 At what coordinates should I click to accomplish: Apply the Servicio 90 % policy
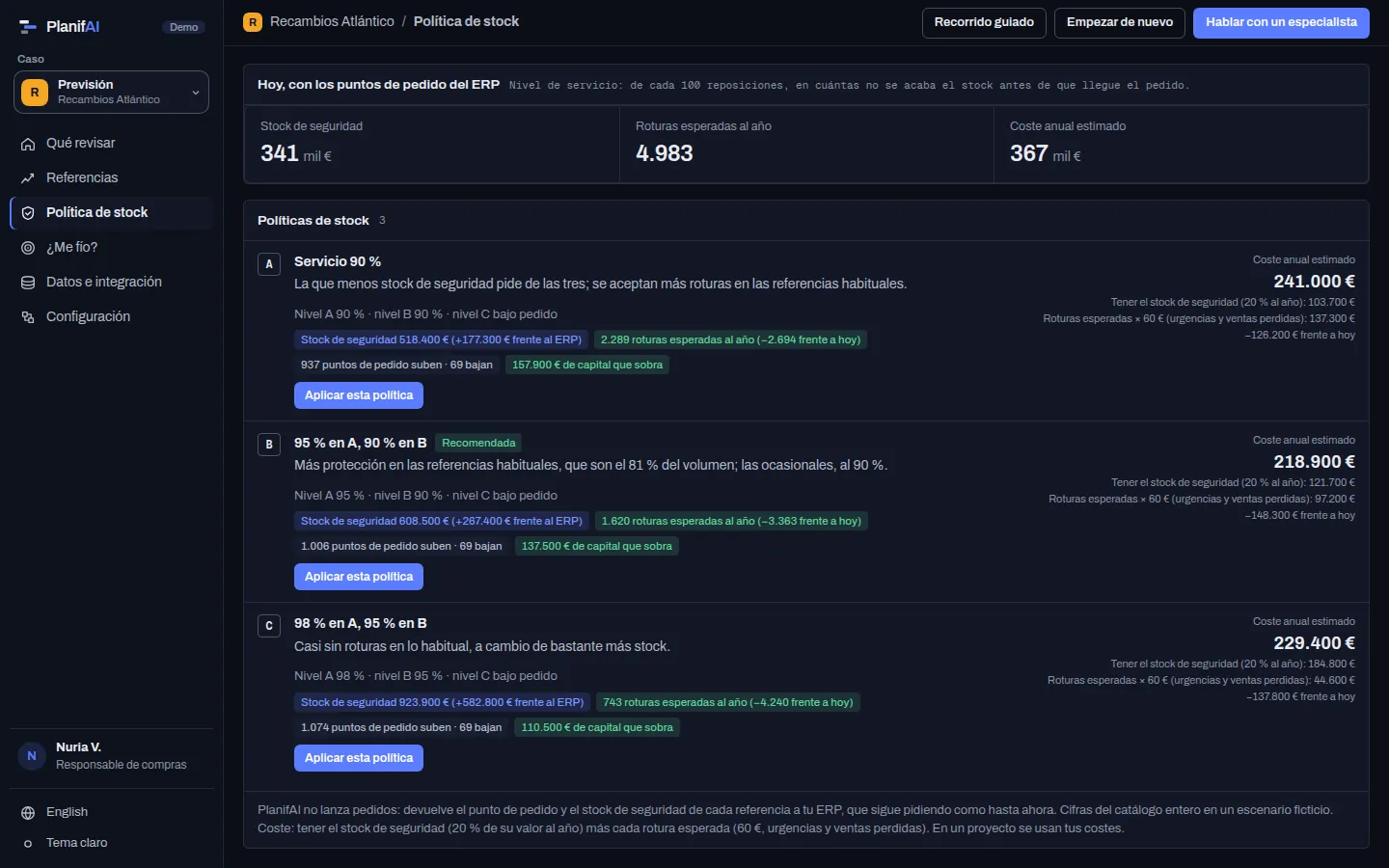click(359, 395)
